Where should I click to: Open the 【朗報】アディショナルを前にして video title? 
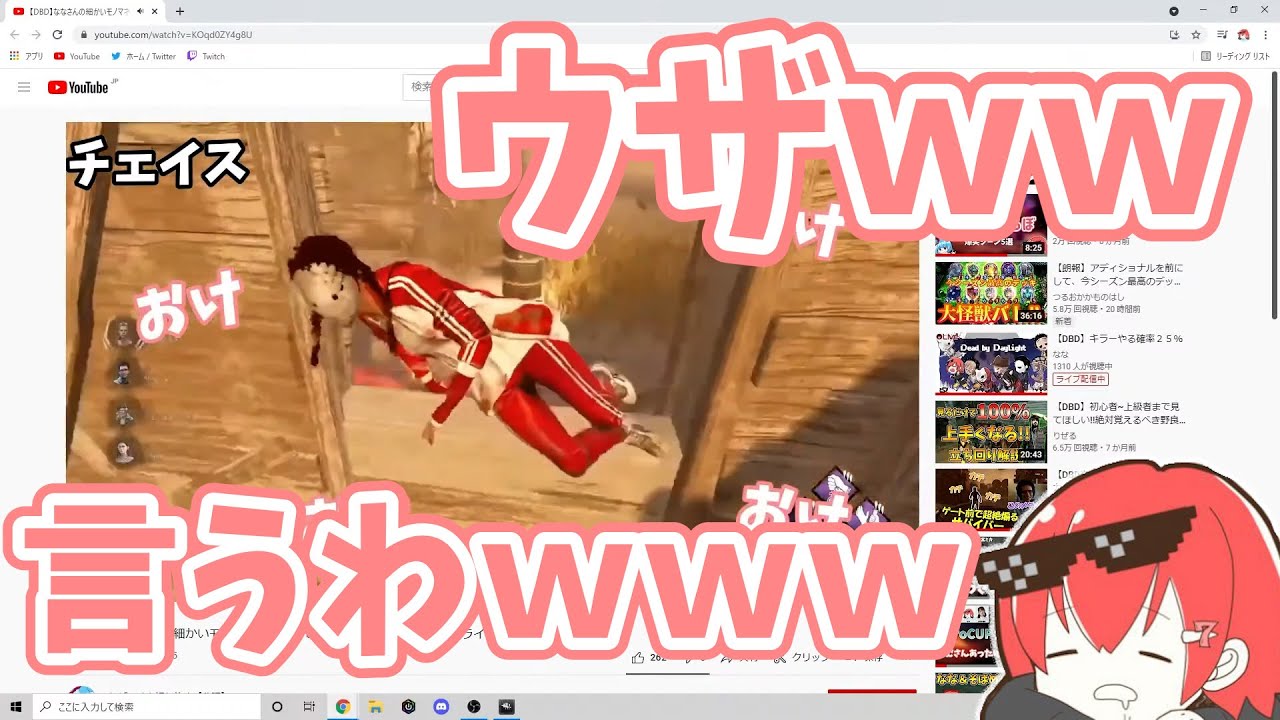pyautogui.click(x=1118, y=275)
